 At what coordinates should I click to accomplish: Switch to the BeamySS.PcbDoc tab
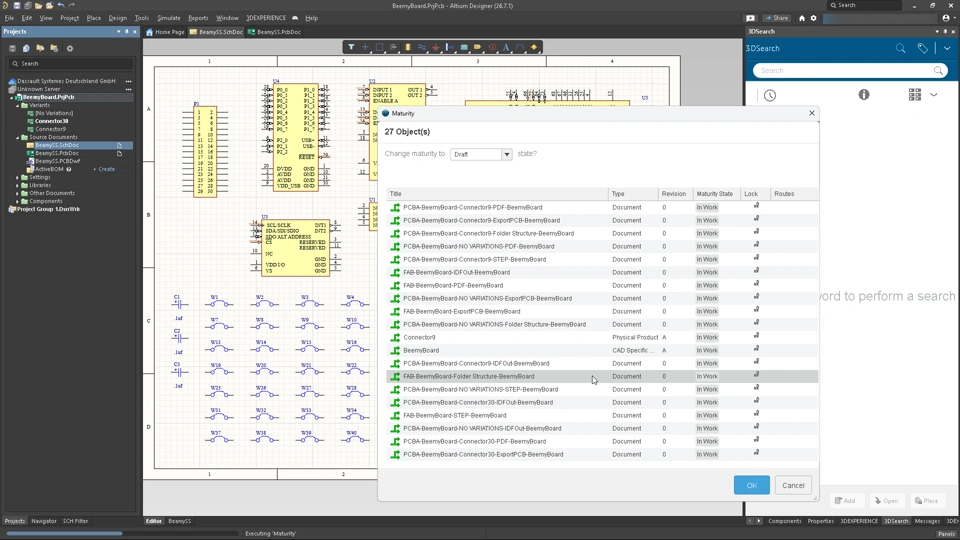pyautogui.click(x=274, y=32)
